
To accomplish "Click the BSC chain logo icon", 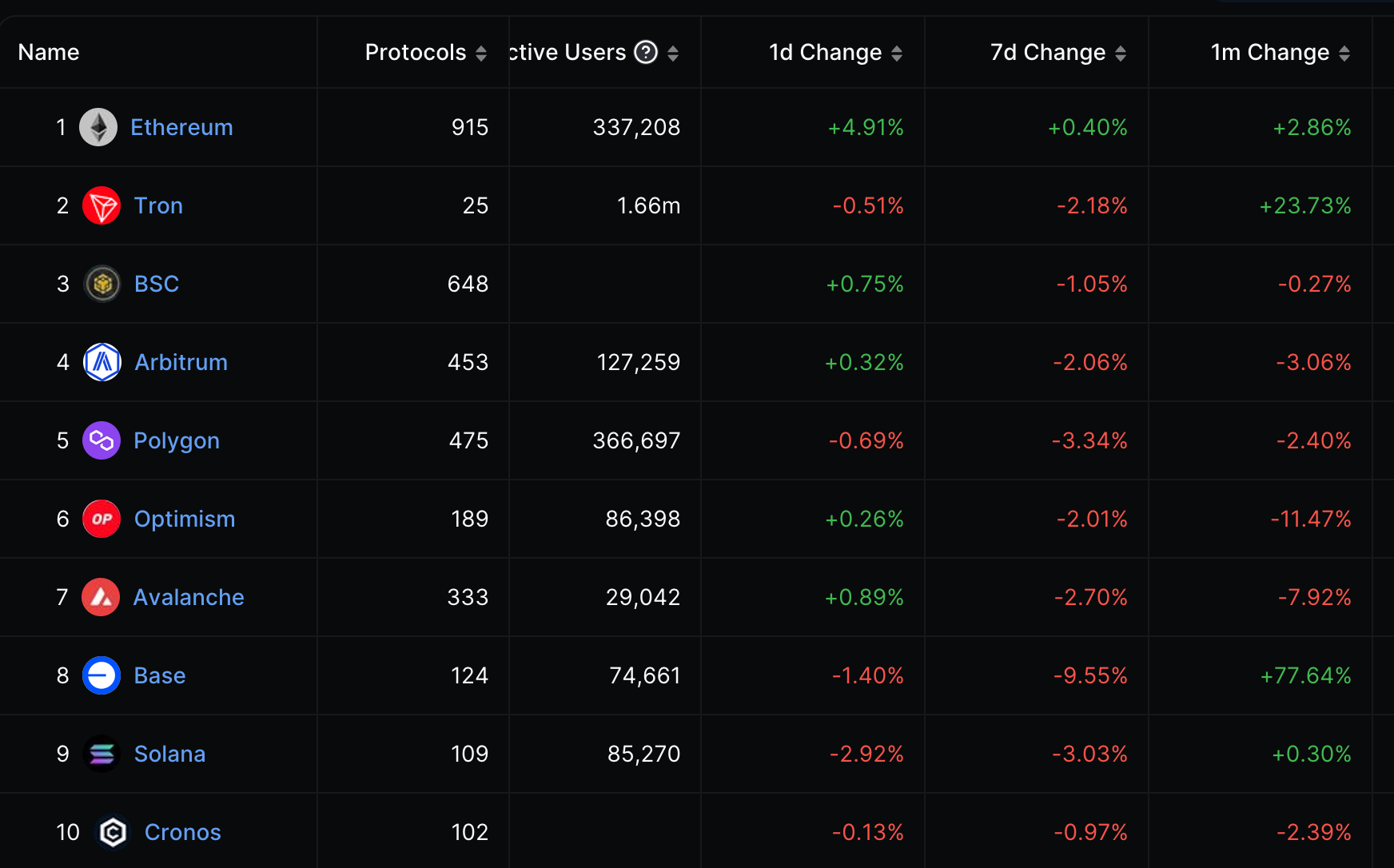I will click(x=102, y=284).
